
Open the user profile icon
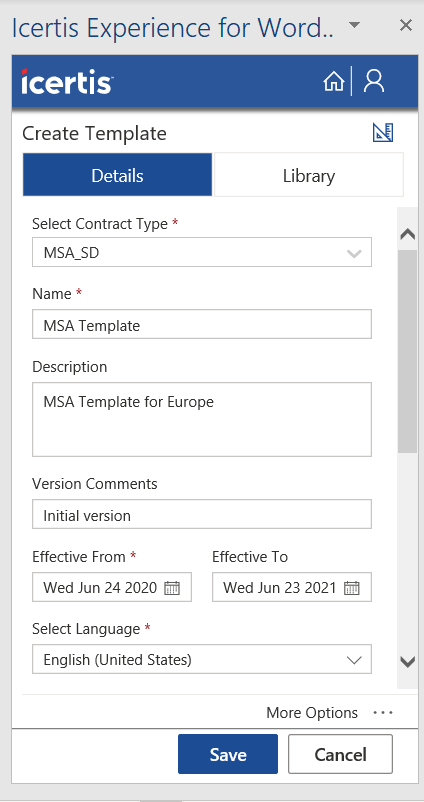[374, 81]
